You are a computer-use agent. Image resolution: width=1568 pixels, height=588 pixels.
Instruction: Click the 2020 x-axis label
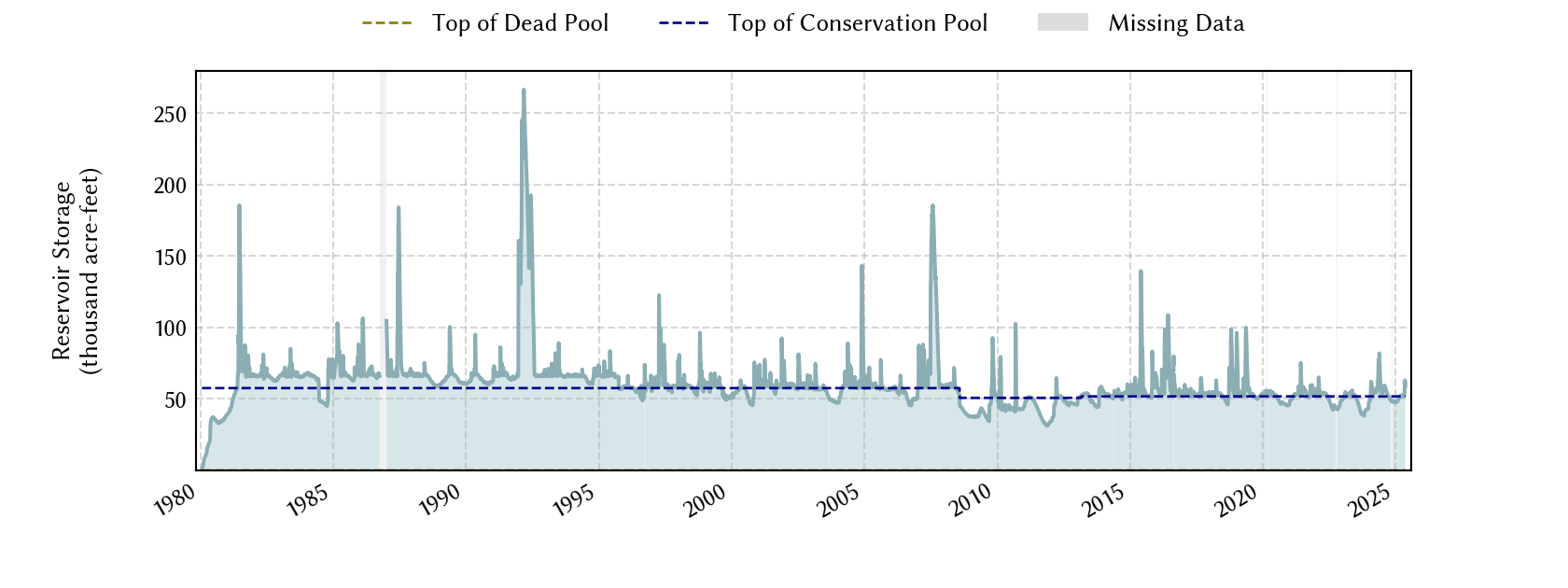point(1238,501)
